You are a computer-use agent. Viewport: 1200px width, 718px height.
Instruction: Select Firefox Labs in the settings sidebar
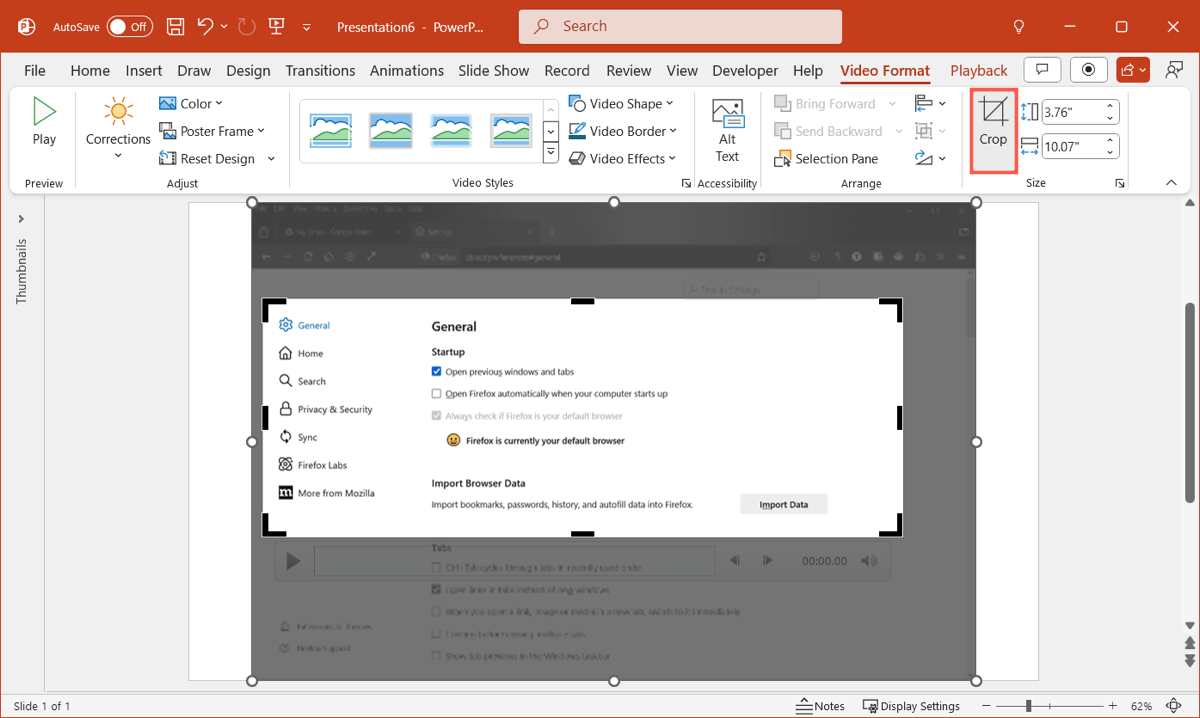[x=313, y=465]
